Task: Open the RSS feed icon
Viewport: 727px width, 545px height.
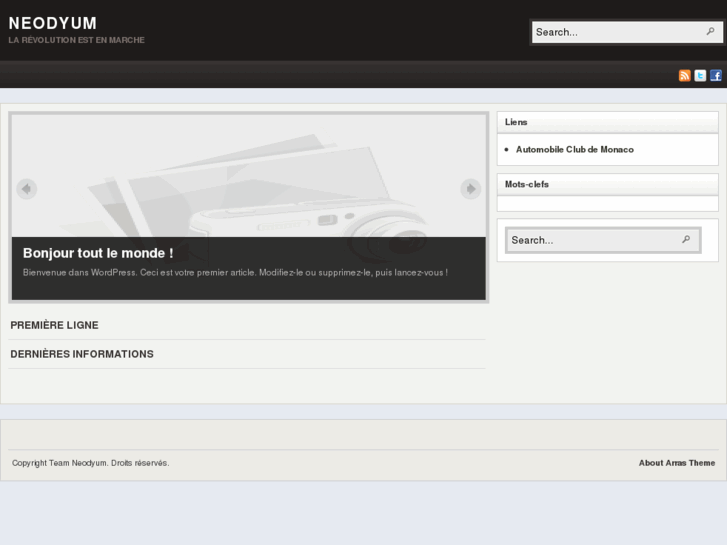Action: [x=684, y=75]
